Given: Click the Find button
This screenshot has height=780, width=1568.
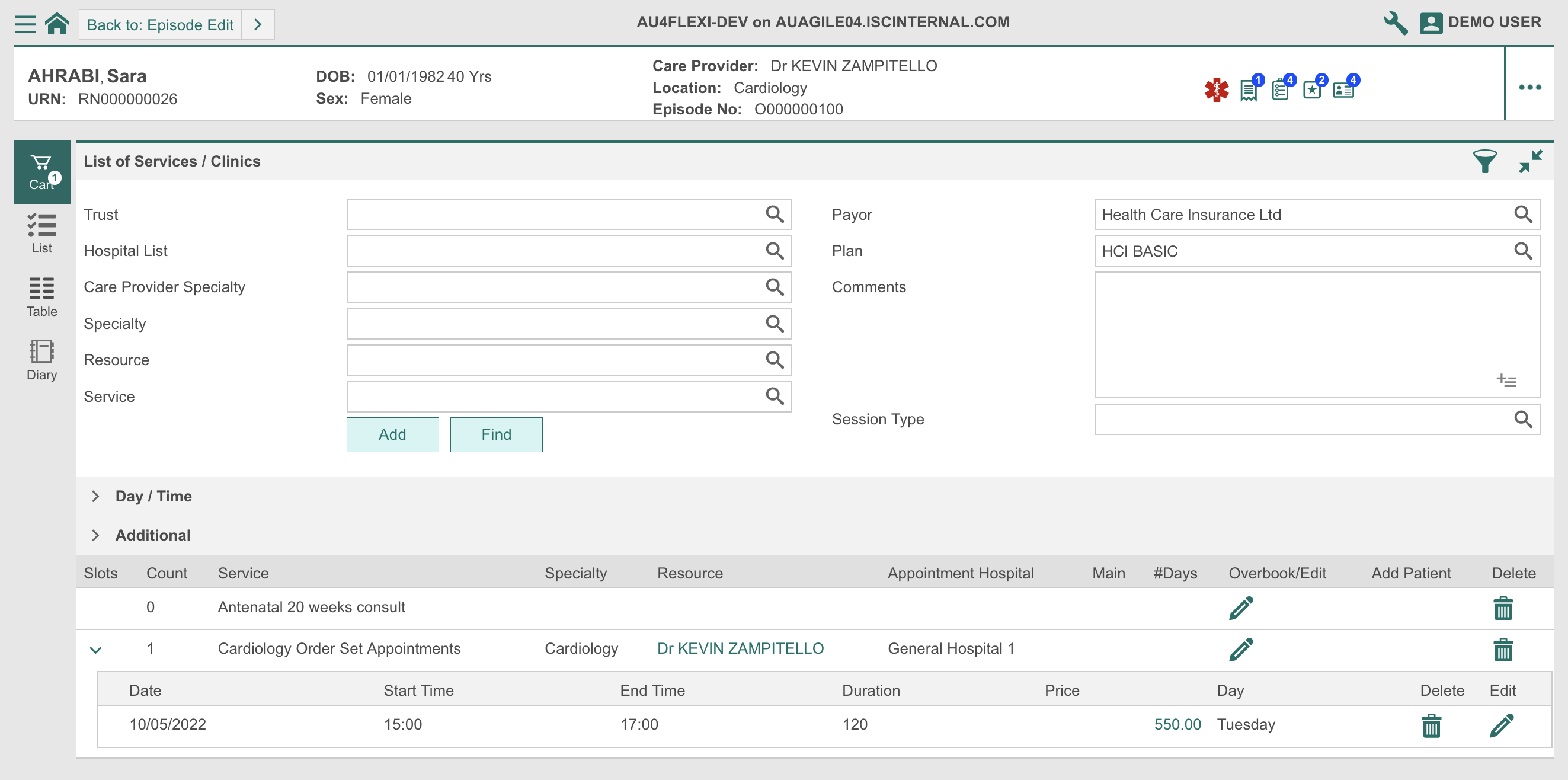Looking at the screenshot, I should point(496,434).
